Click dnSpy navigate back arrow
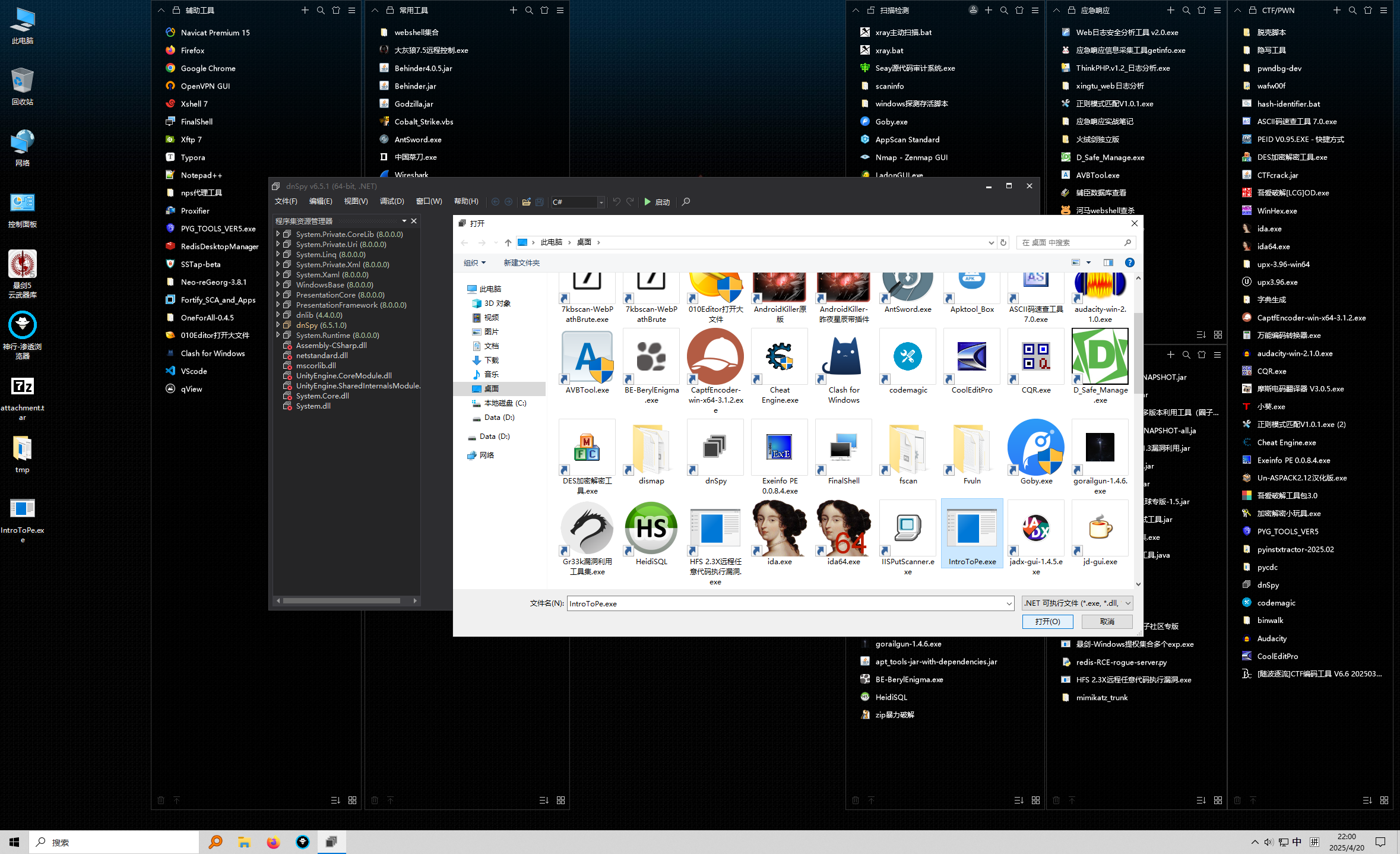This screenshot has width=1400, height=854. (x=495, y=202)
